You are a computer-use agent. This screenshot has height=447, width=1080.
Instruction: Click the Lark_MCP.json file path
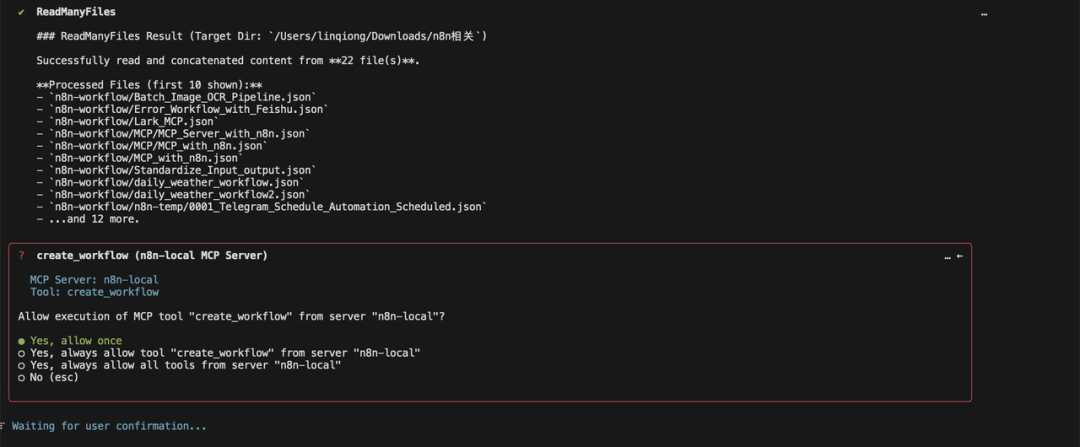tap(134, 121)
